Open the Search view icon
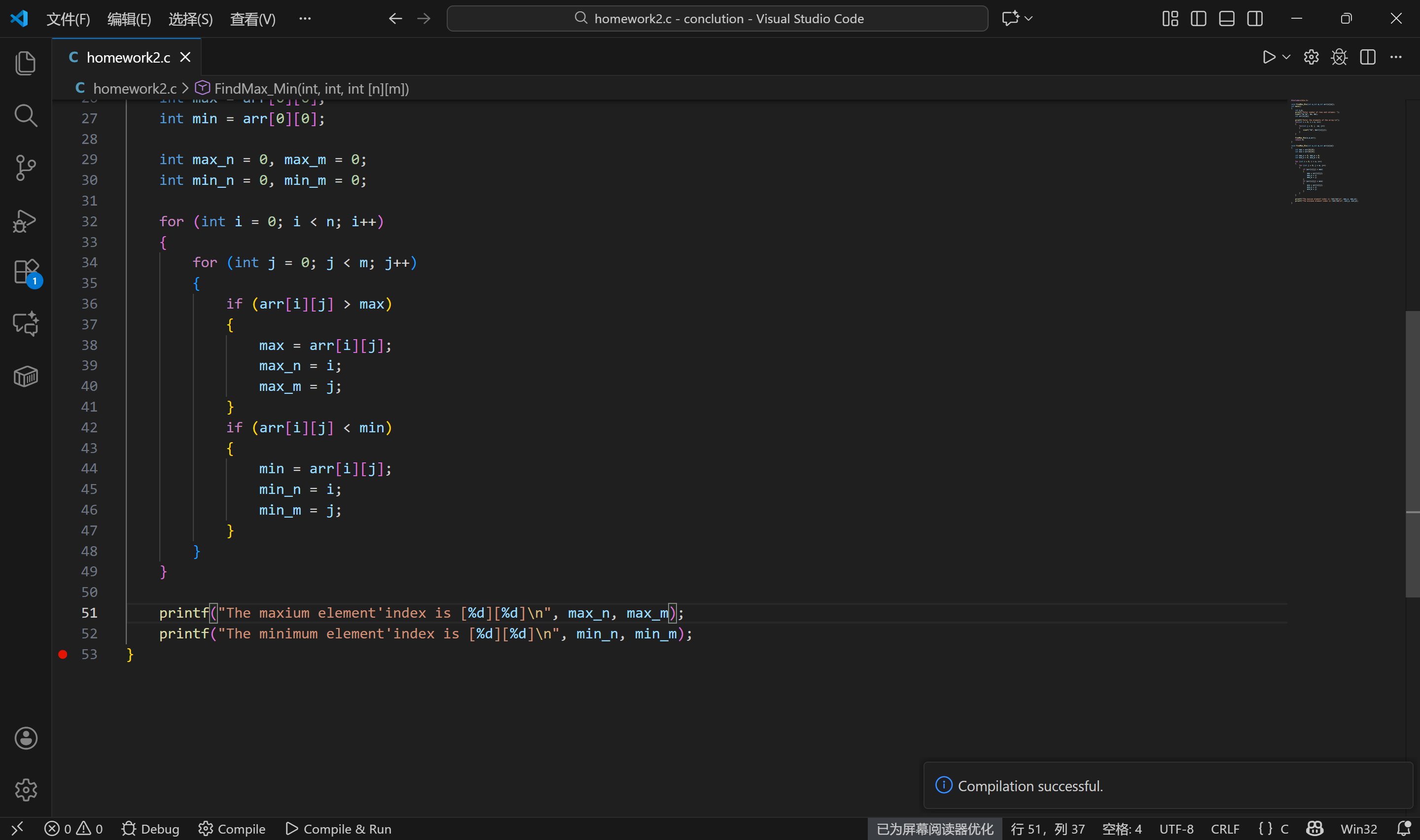Viewport: 1420px width, 840px height. (x=26, y=115)
